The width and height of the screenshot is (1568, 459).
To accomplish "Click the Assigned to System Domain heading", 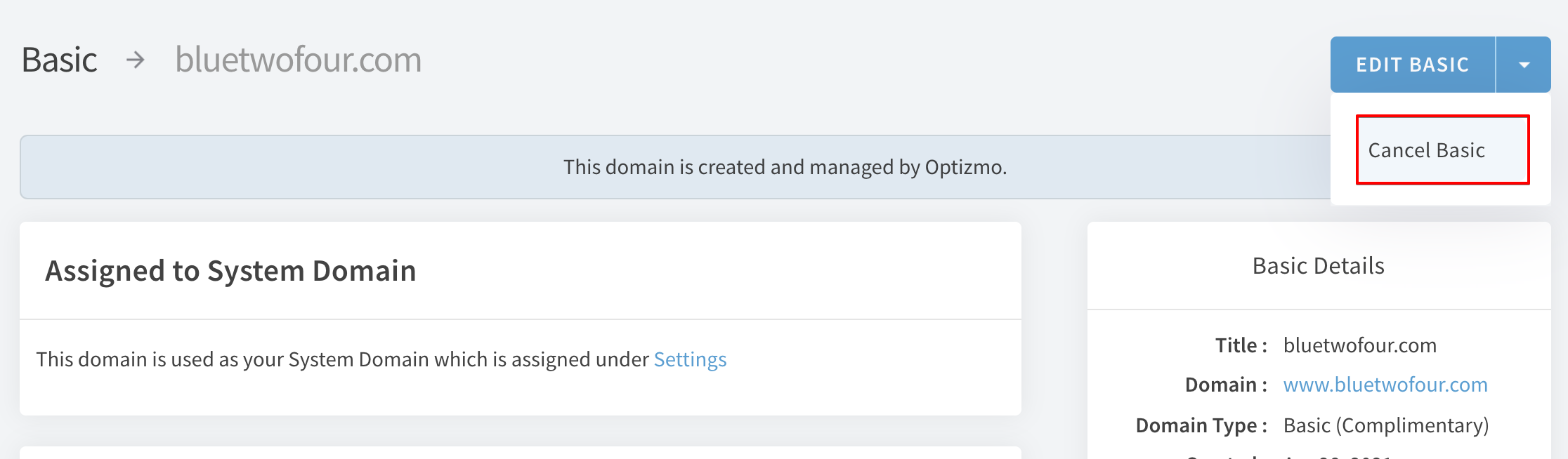I will [230, 271].
